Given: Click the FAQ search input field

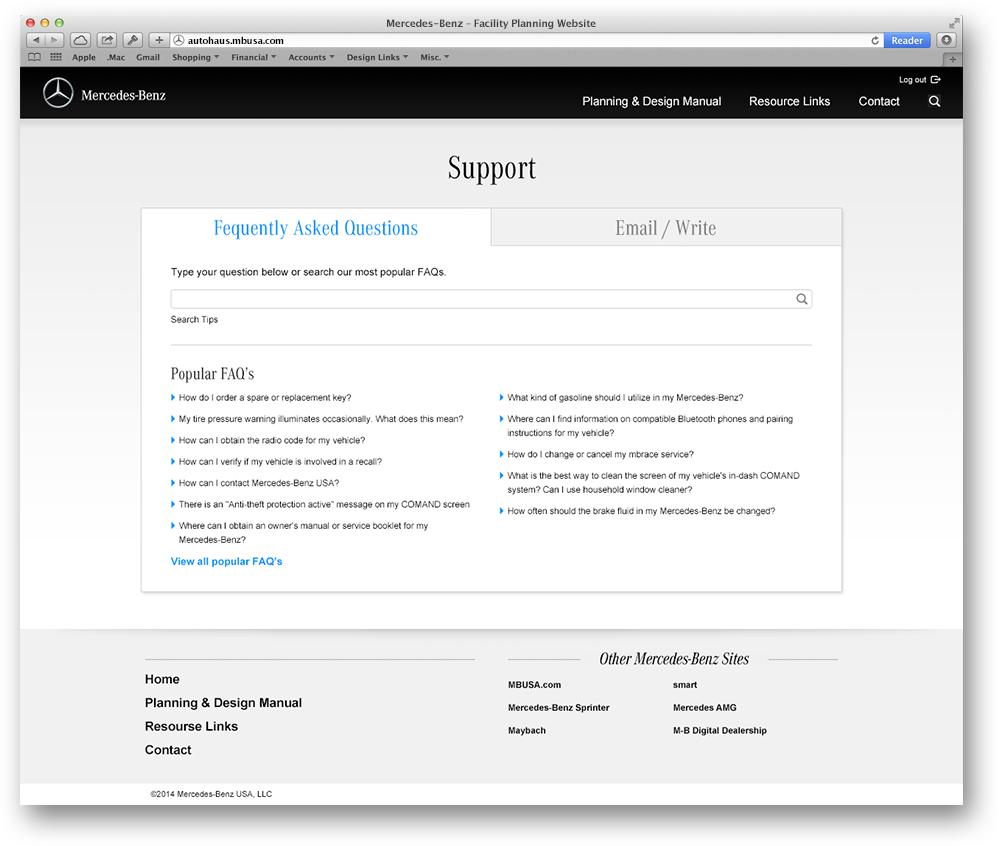Looking at the screenshot, I should click(491, 299).
